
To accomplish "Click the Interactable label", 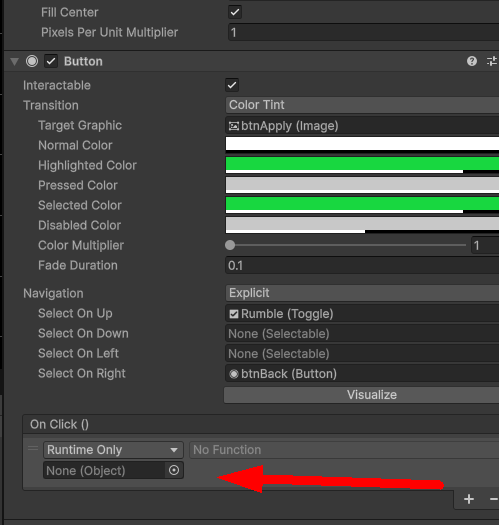I will point(57,85).
